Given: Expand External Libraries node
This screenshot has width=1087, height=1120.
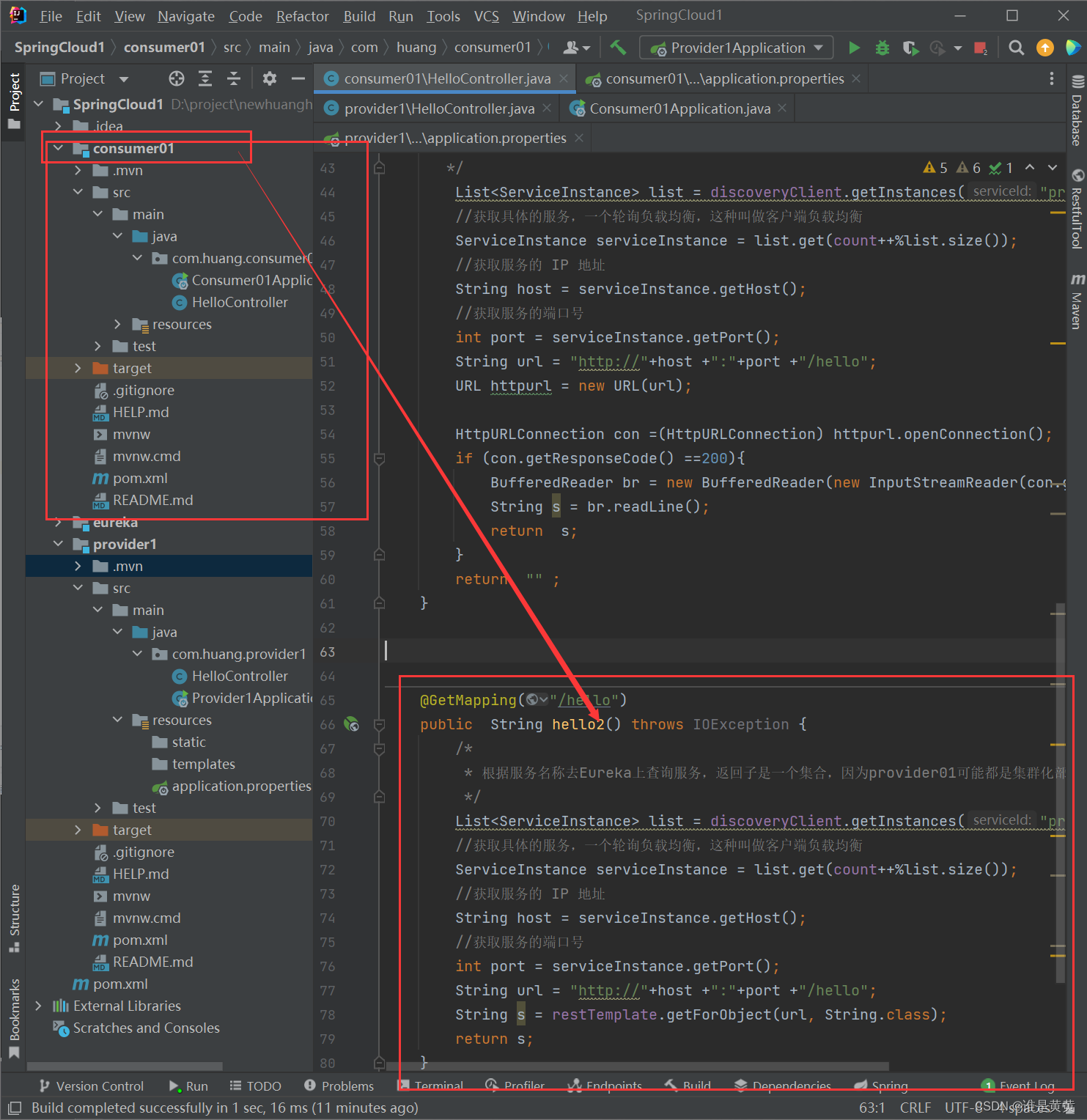Looking at the screenshot, I should (x=38, y=1006).
